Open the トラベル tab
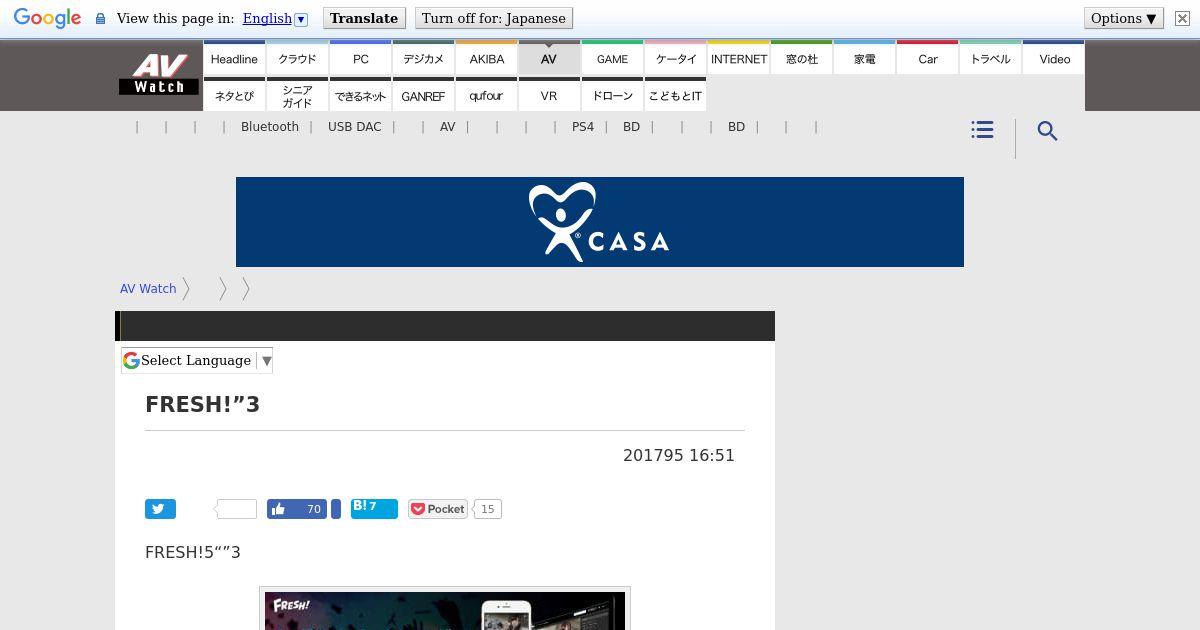 991,58
